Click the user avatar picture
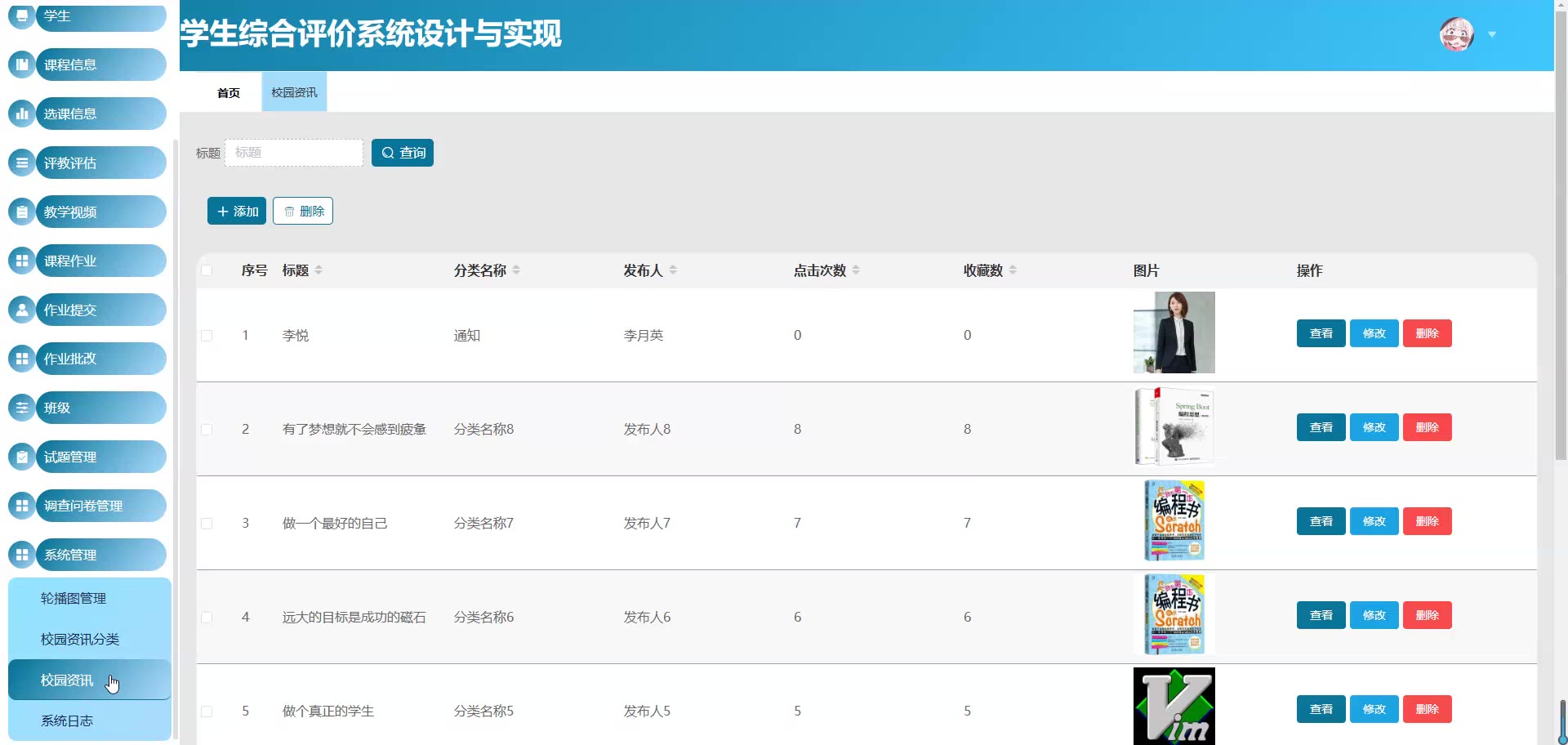The height and width of the screenshot is (745, 1568). pyautogui.click(x=1456, y=34)
